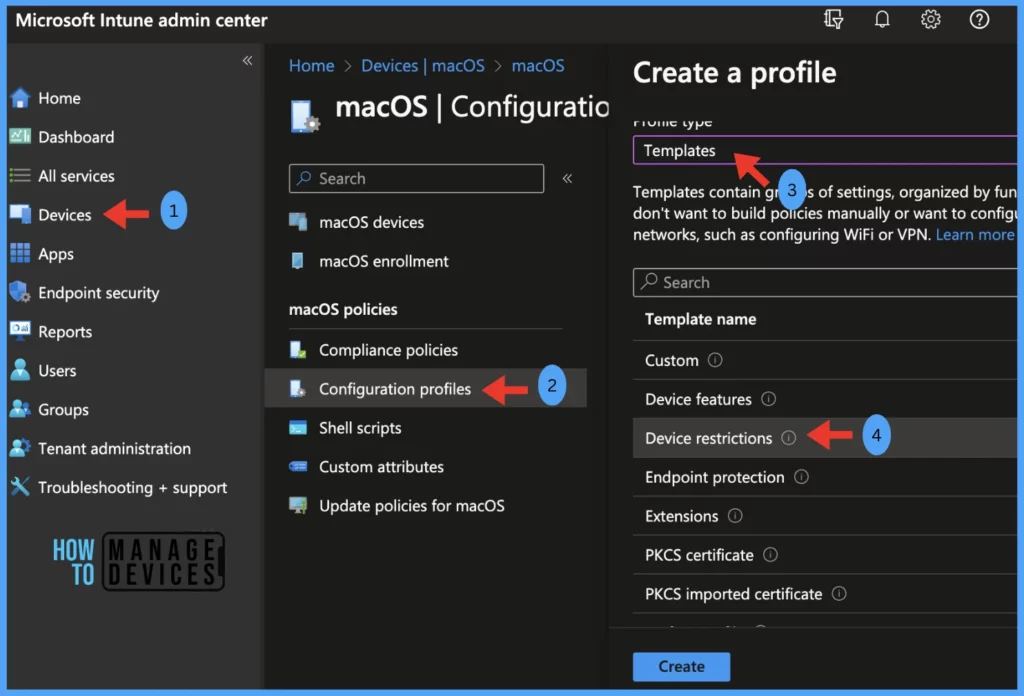Select PKCS imported certificate template
This screenshot has width=1024, height=696.
(x=825, y=593)
